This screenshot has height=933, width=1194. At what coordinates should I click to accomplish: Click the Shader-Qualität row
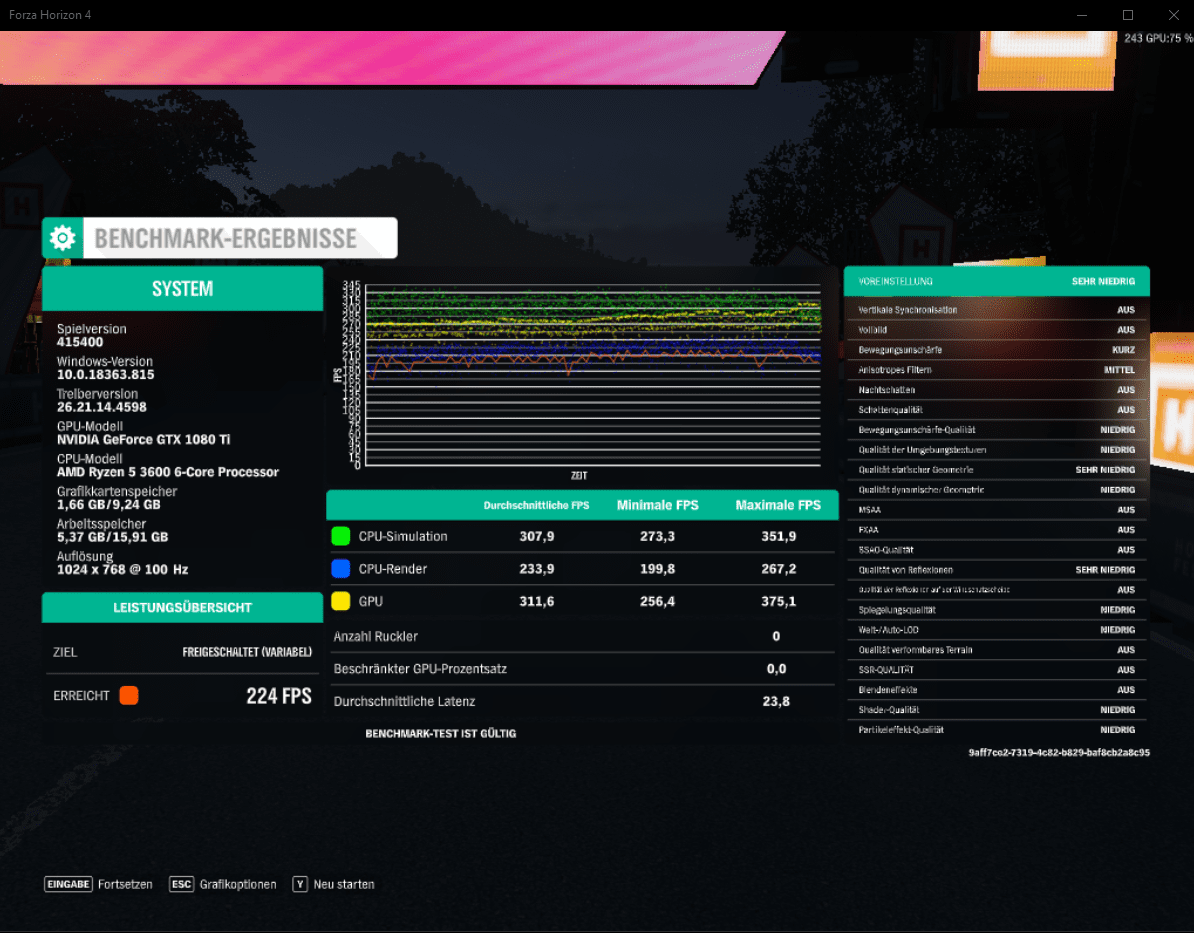tap(997, 710)
